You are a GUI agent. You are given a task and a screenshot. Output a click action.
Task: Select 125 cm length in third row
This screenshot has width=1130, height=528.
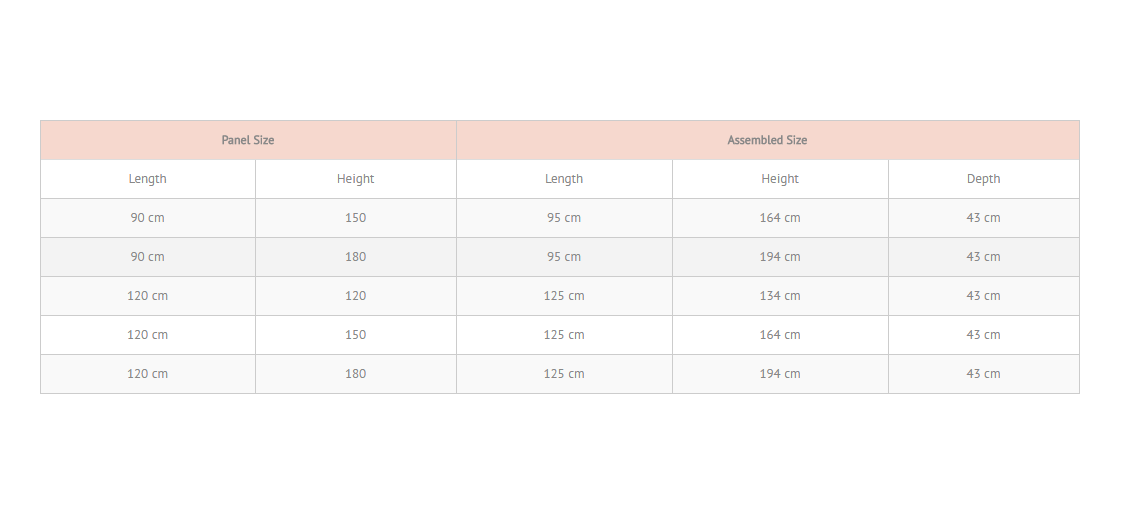pos(564,295)
